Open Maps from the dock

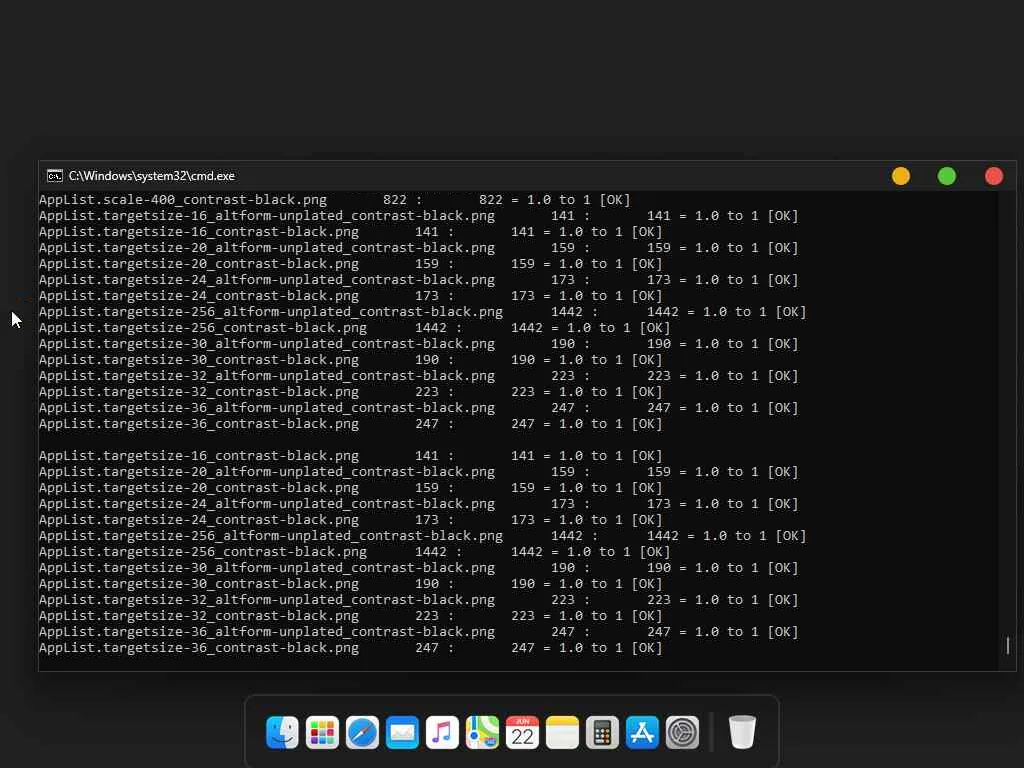[x=482, y=732]
